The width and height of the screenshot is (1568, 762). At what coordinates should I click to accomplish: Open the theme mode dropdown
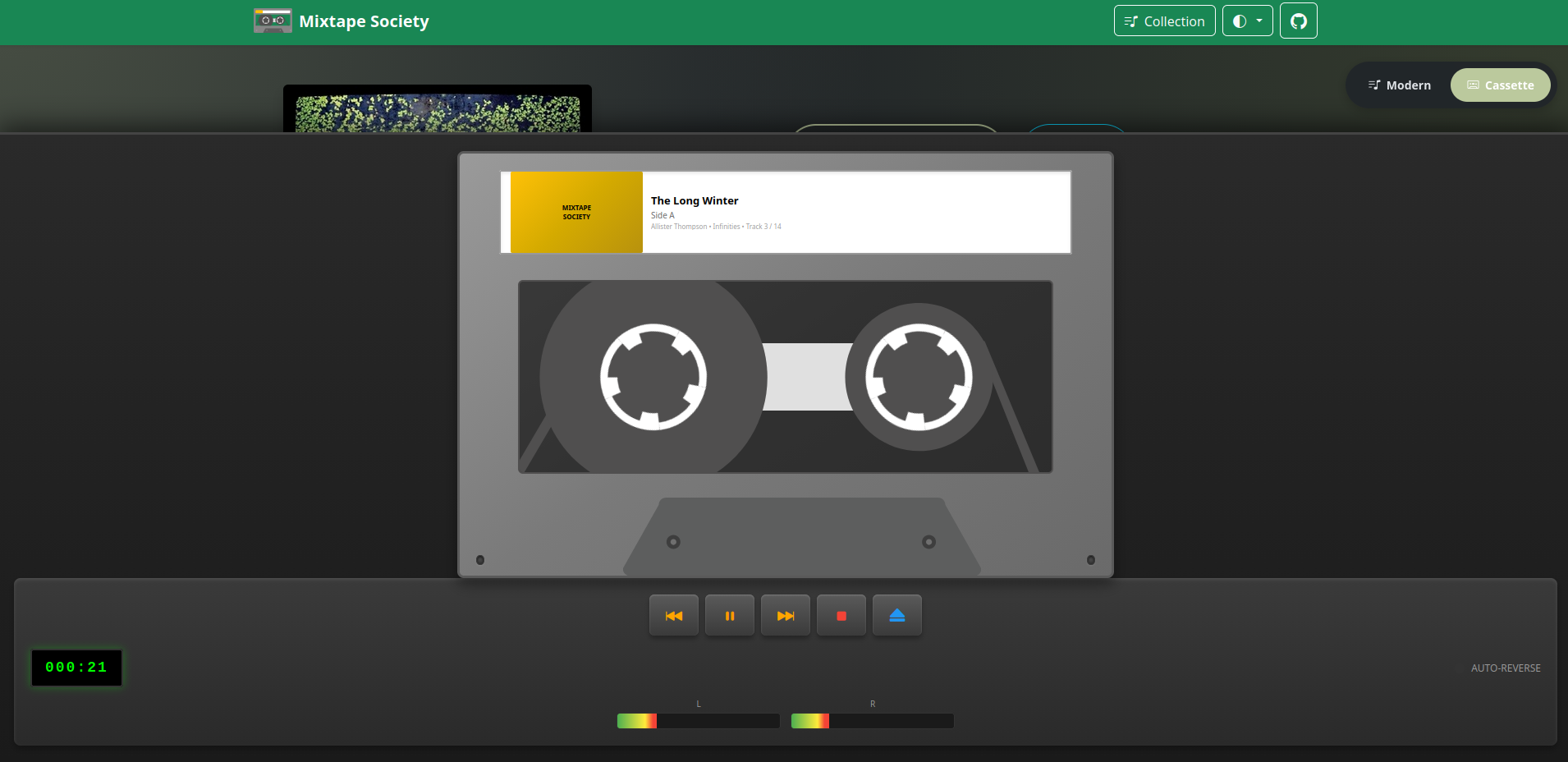1247,21
